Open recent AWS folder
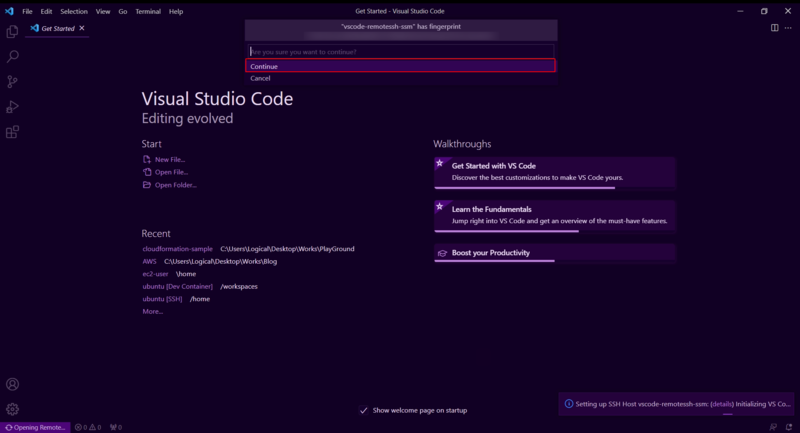This screenshot has width=800, height=433. [x=149, y=261]
